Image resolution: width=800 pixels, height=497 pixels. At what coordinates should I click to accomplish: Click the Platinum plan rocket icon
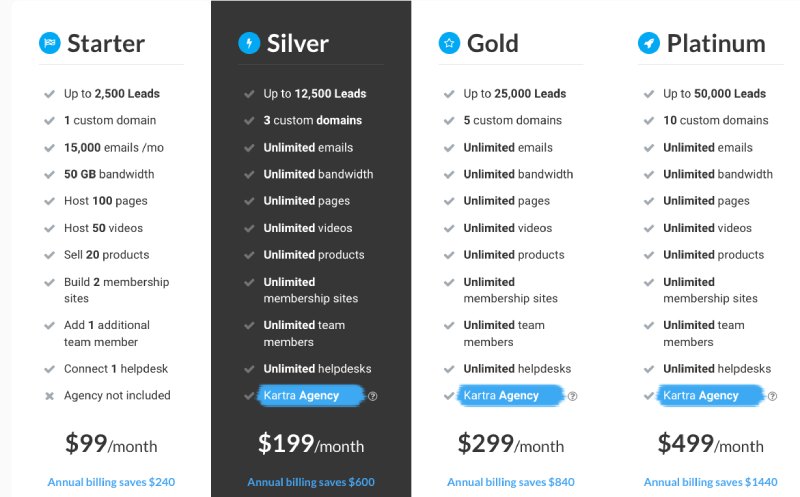tap(649, 43)
